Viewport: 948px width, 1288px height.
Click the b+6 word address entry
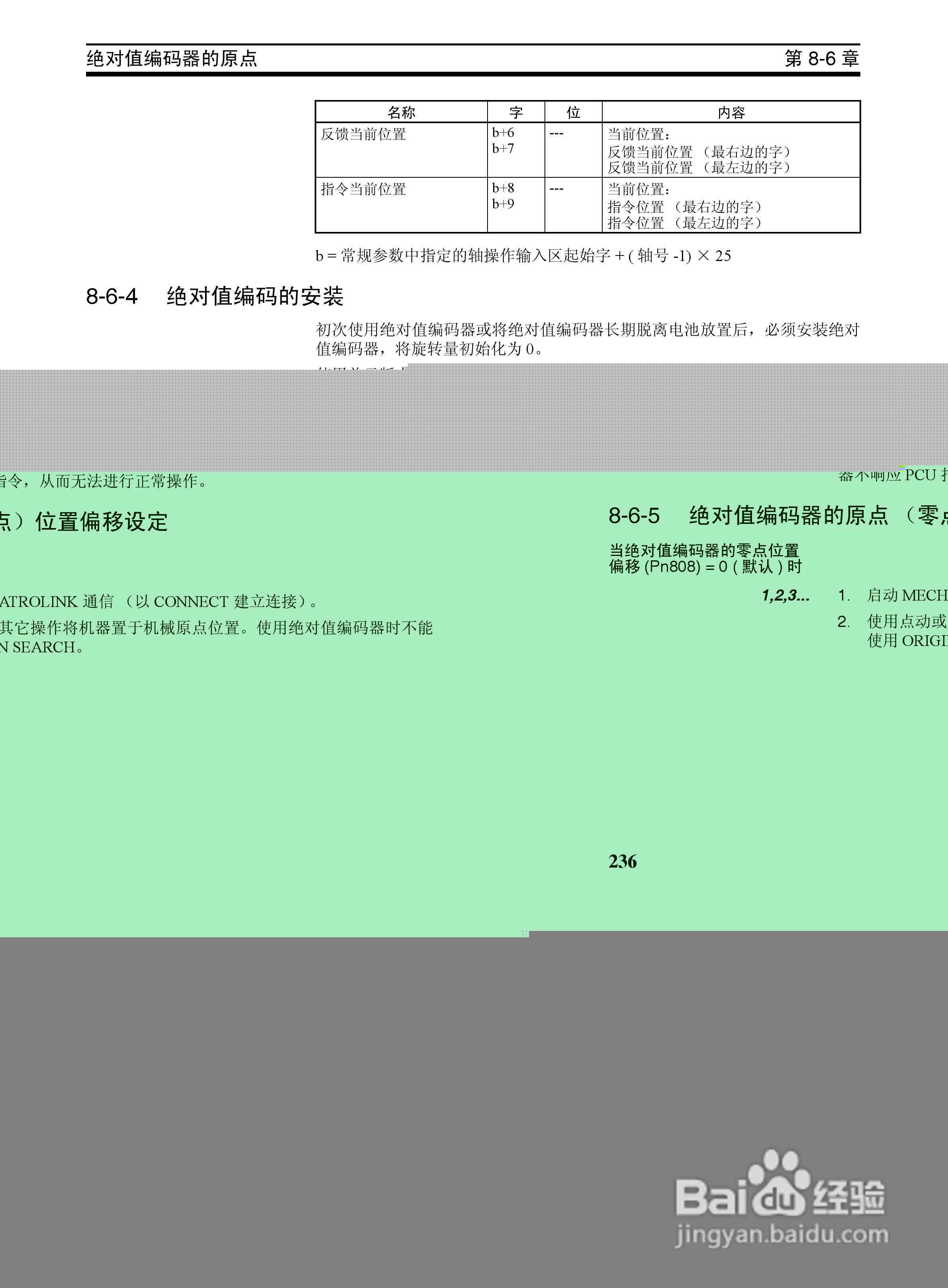(x=503, y=133)
